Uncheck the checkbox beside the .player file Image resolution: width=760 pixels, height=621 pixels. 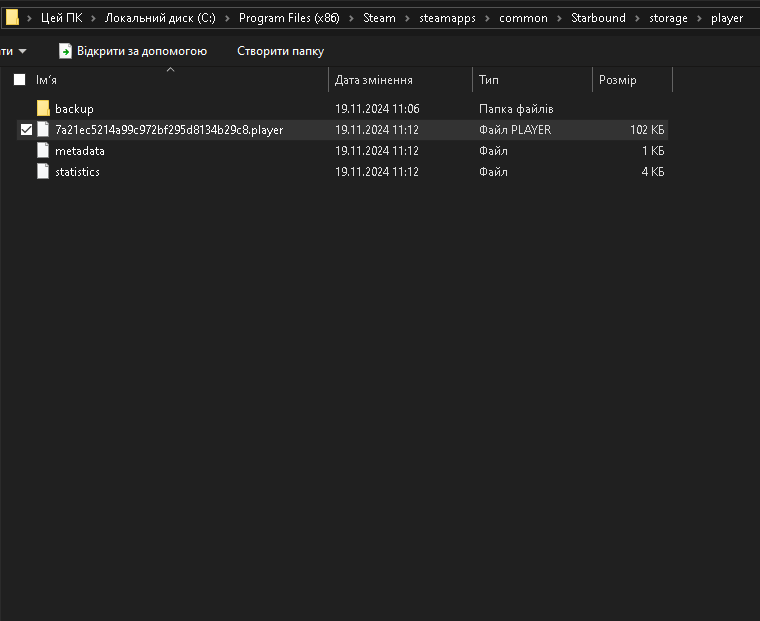click(x=26, y=130)
